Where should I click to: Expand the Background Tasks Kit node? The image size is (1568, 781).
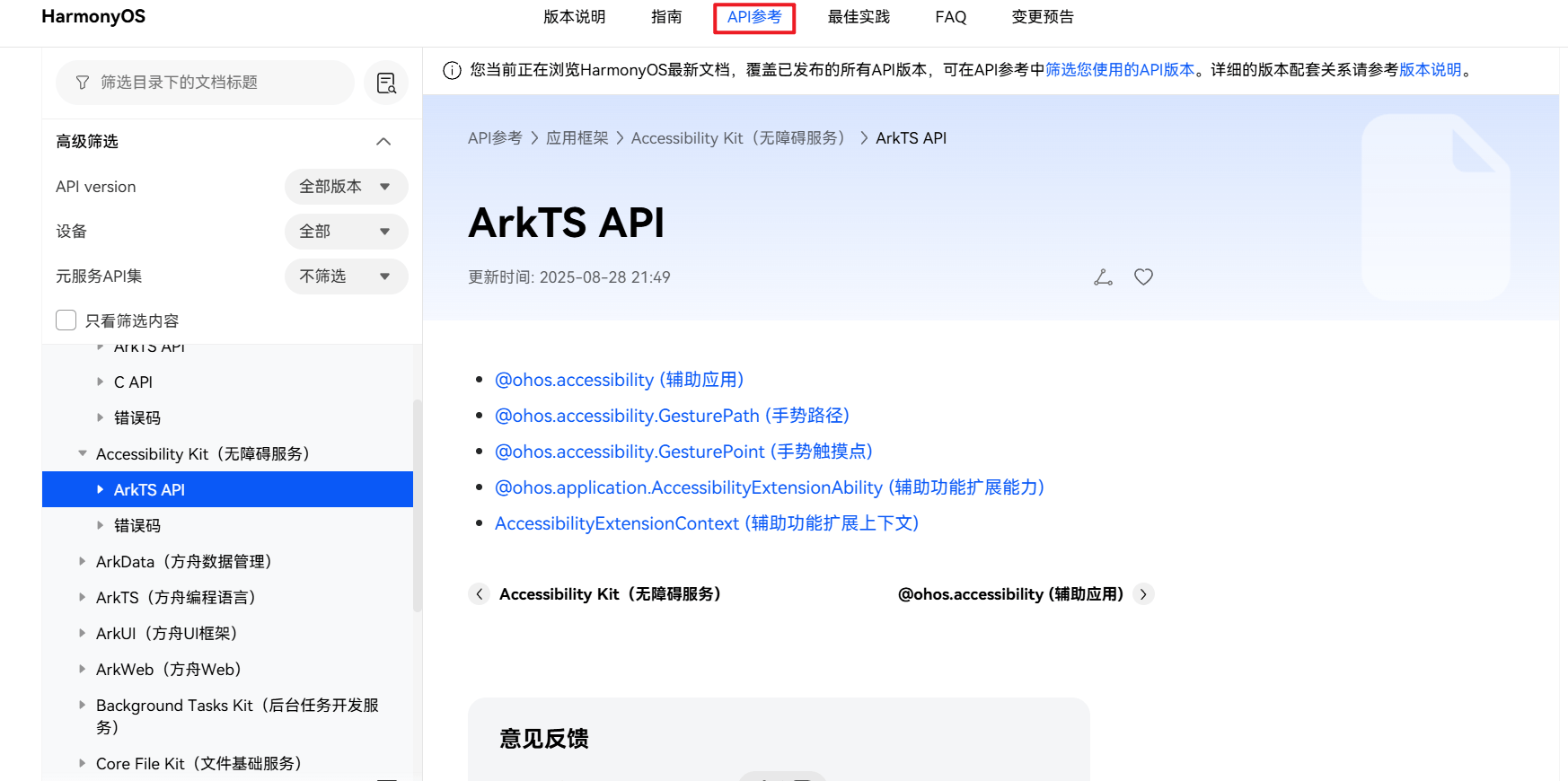82,705
